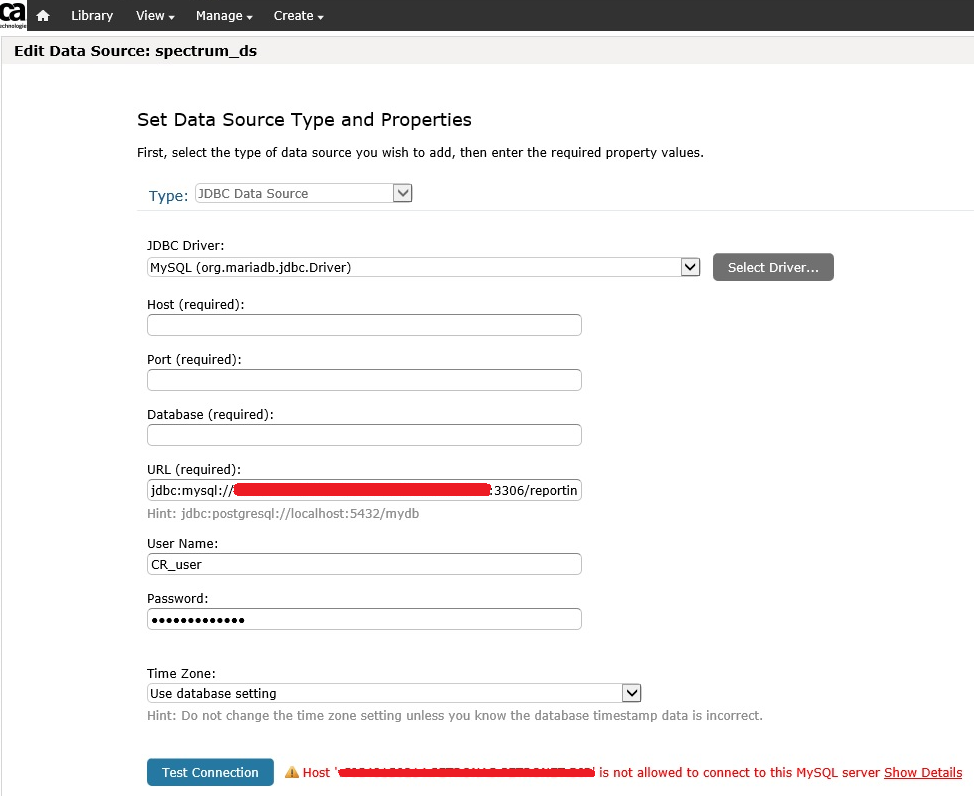The image size is (974, 796).
Task: Click into the Port field
Action: pos(364,380)
